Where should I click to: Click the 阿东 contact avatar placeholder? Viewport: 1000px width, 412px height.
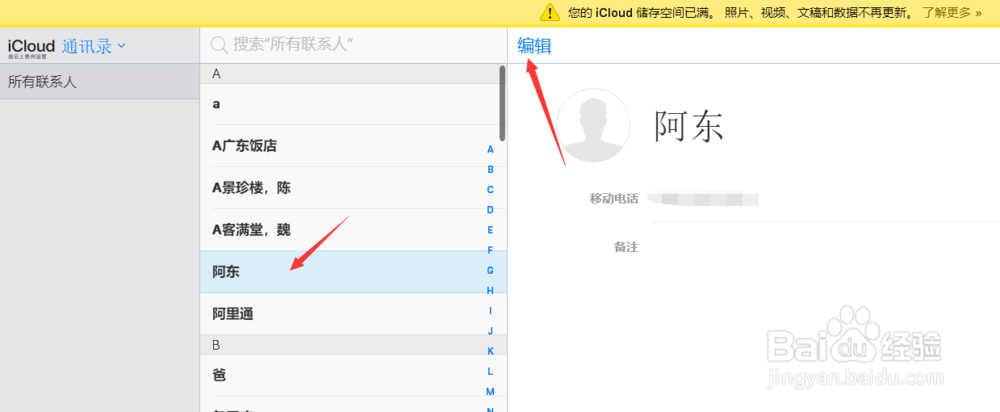[593, 125]
